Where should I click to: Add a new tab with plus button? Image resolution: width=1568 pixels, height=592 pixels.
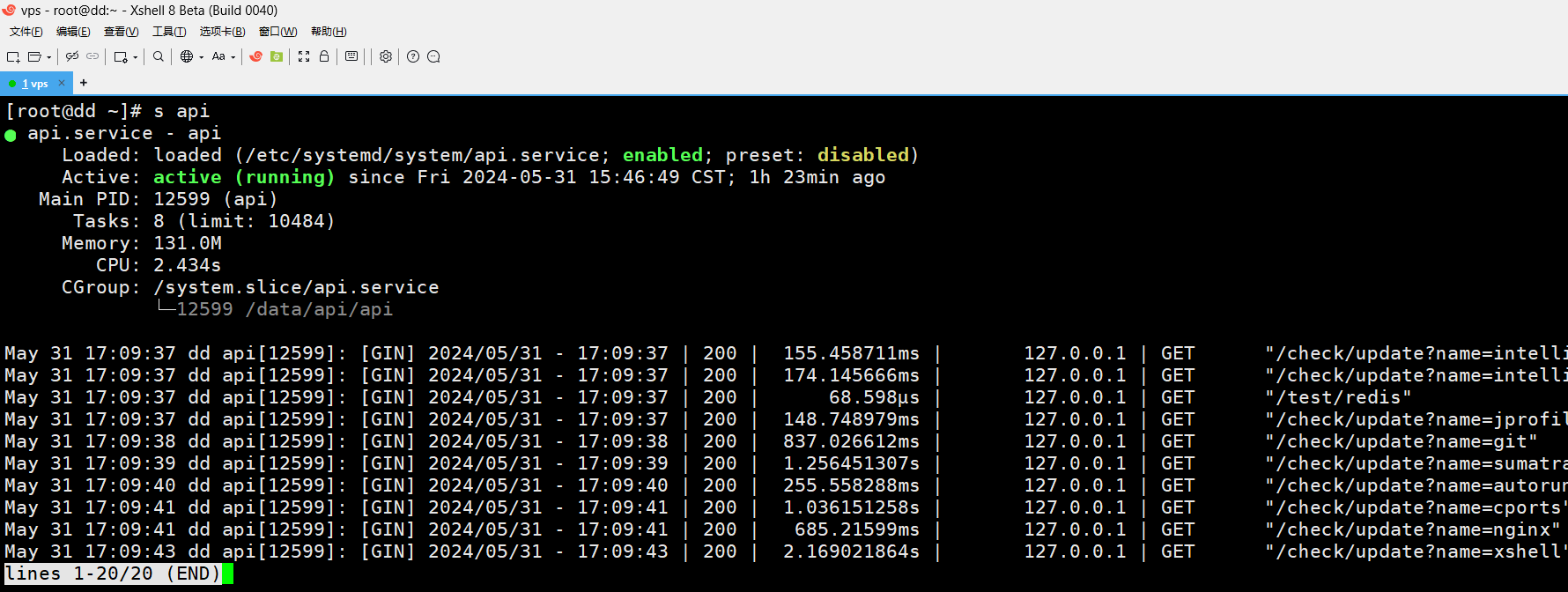(x=84, y=83)
